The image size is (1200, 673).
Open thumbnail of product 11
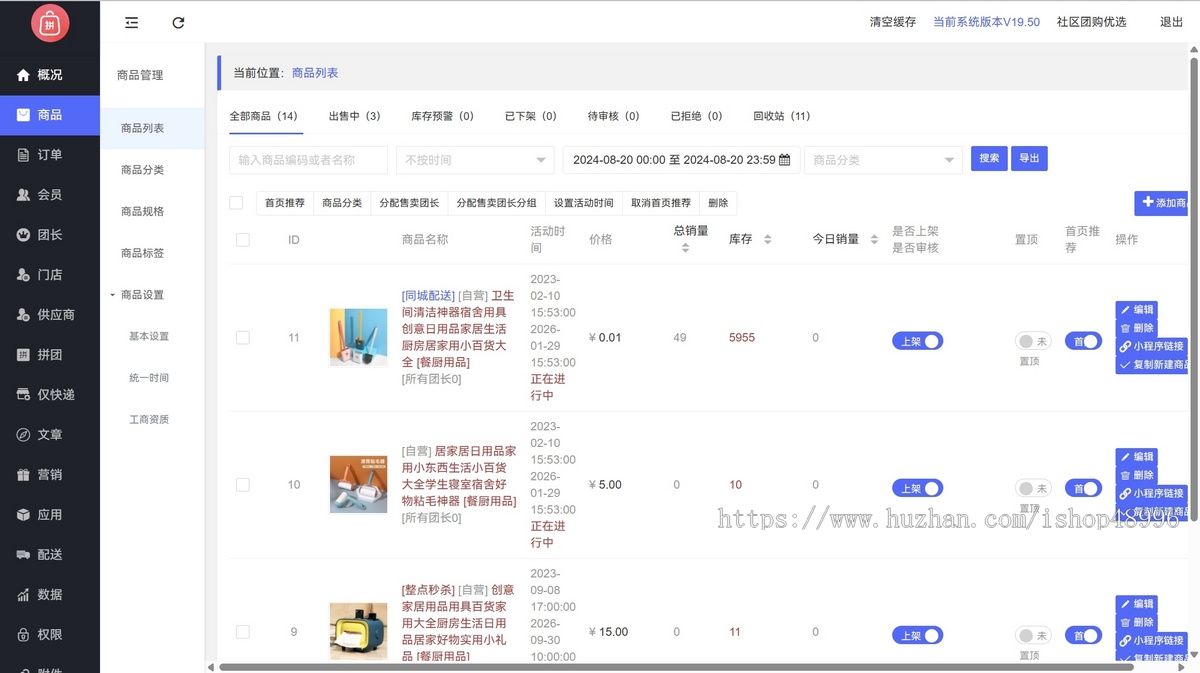tap(358, 337)
